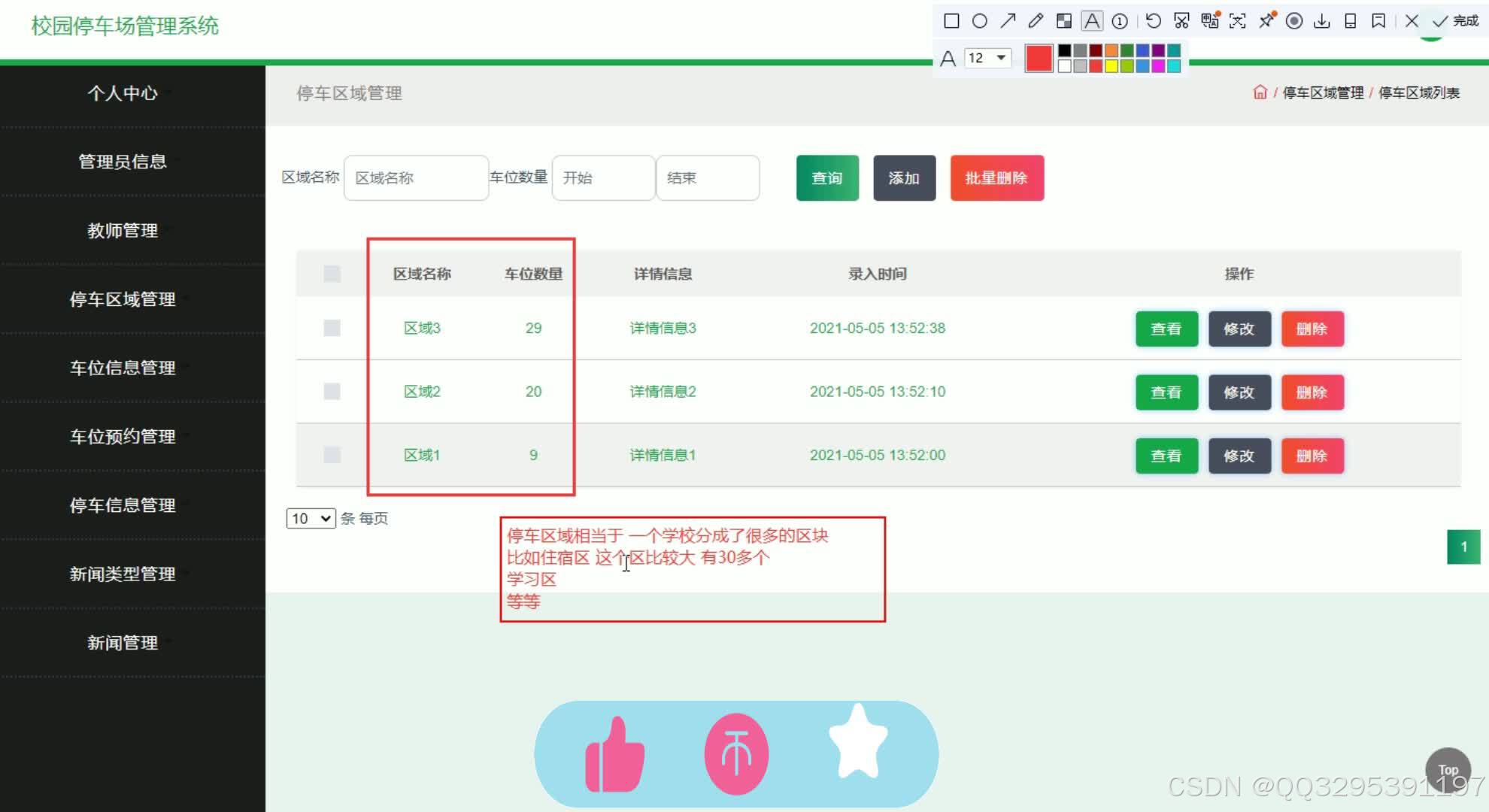Pick the orange color swatch
This screenshot has height=812, width=1489.
(x=1111, y=51)
